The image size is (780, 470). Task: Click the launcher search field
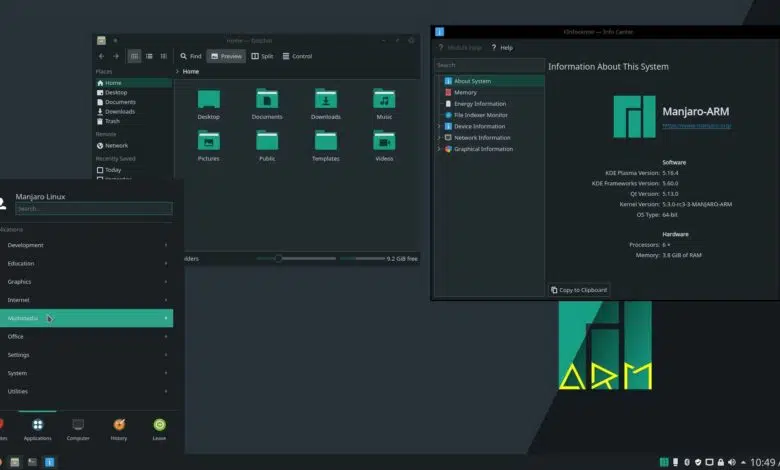point(94,209)
